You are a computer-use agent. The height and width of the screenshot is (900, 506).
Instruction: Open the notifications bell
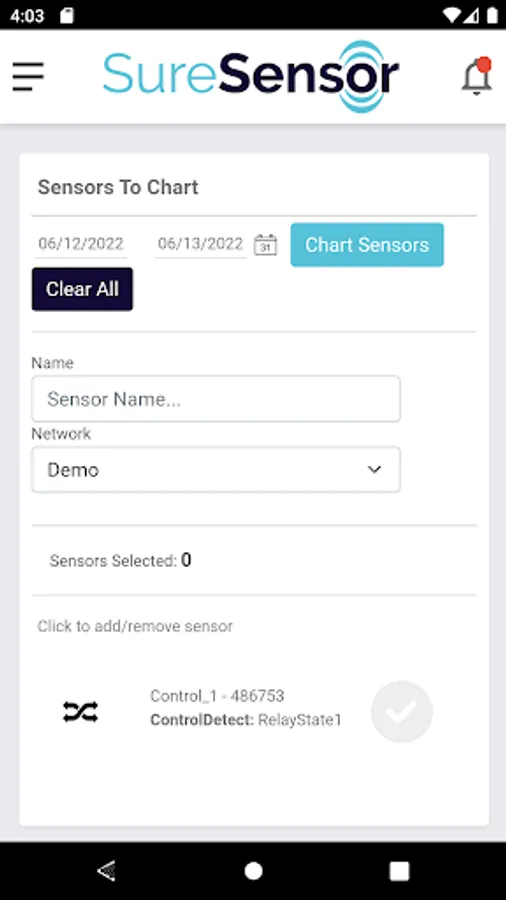477,76
